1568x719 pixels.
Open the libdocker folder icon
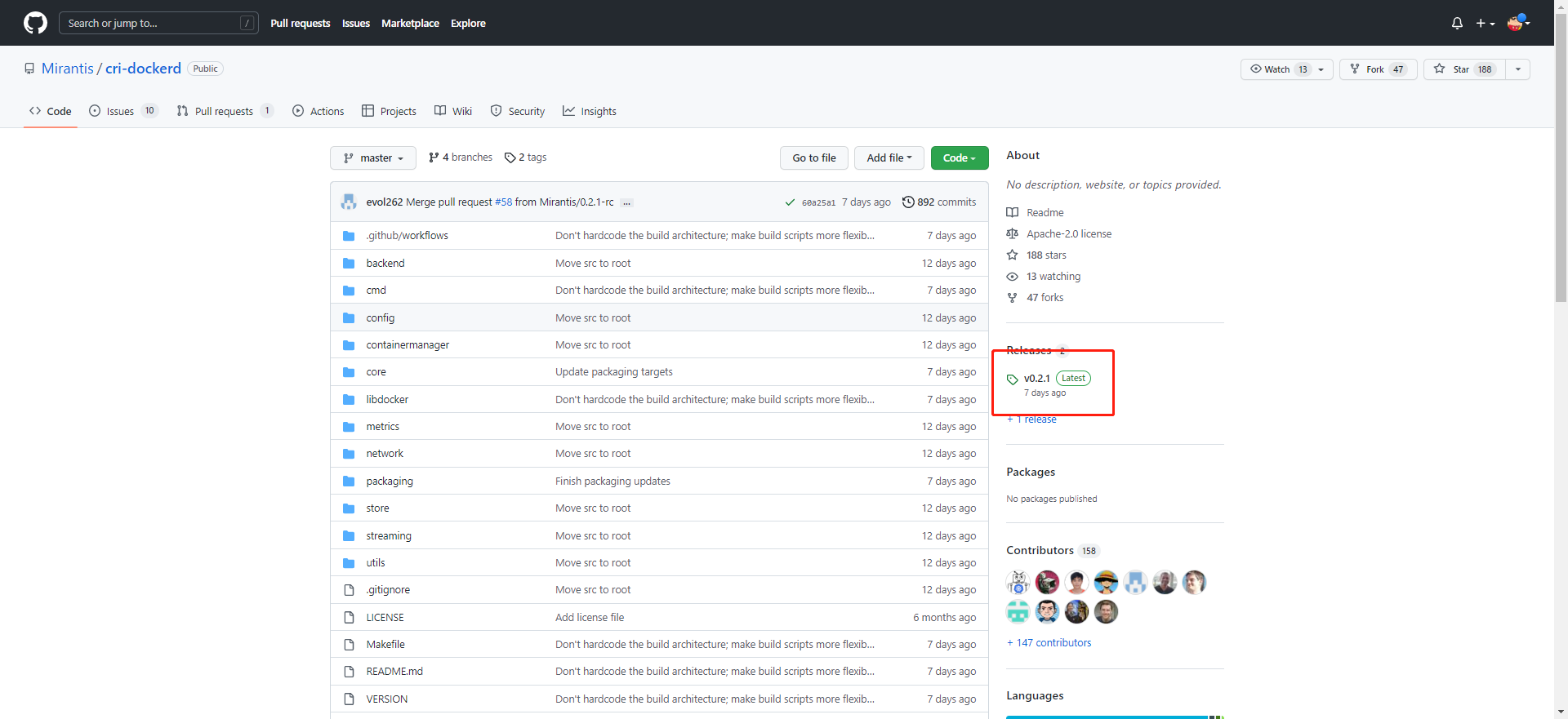click(x=349, y=399)
